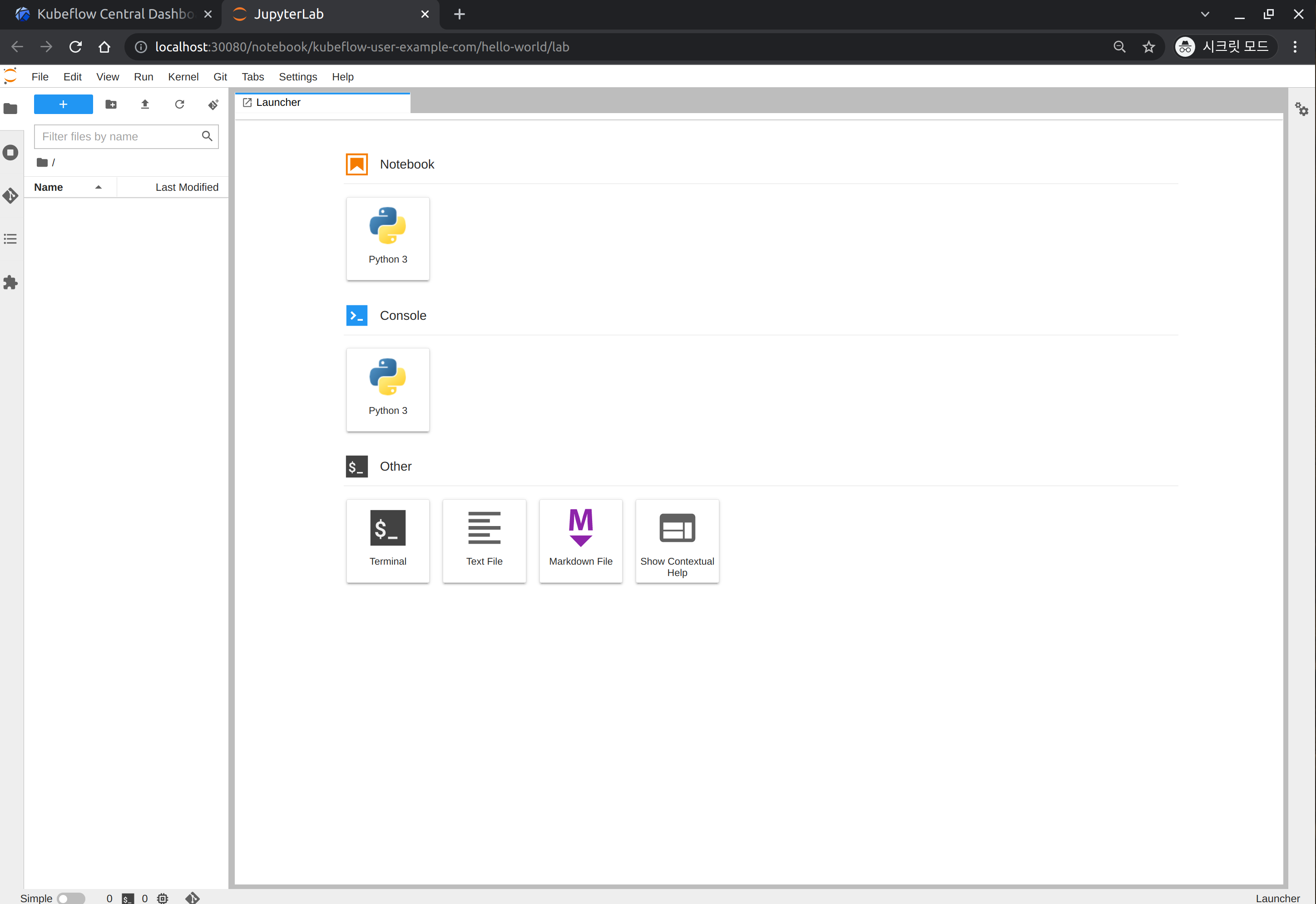Click the Launcher label in status bar
Screen dimensions: 1316x904
[x=1277, y=899]
